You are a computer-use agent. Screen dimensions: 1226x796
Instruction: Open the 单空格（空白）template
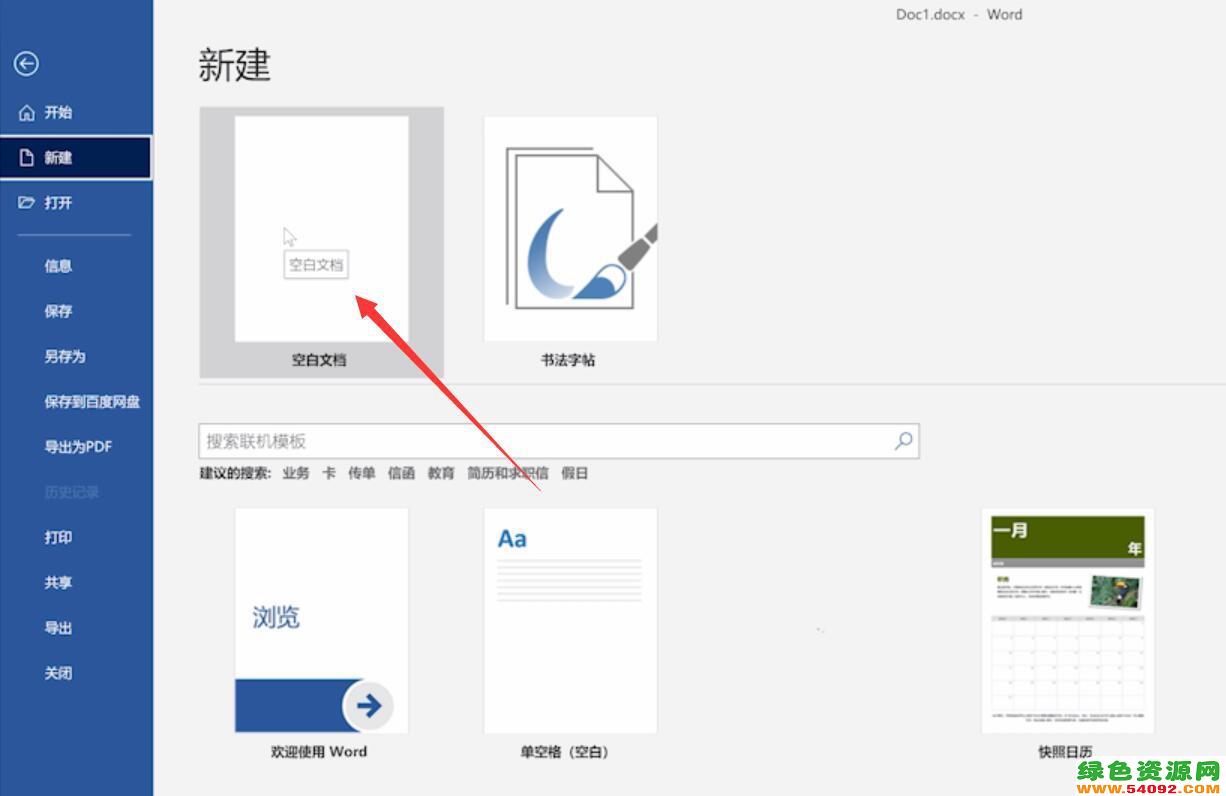pos(570,620)
